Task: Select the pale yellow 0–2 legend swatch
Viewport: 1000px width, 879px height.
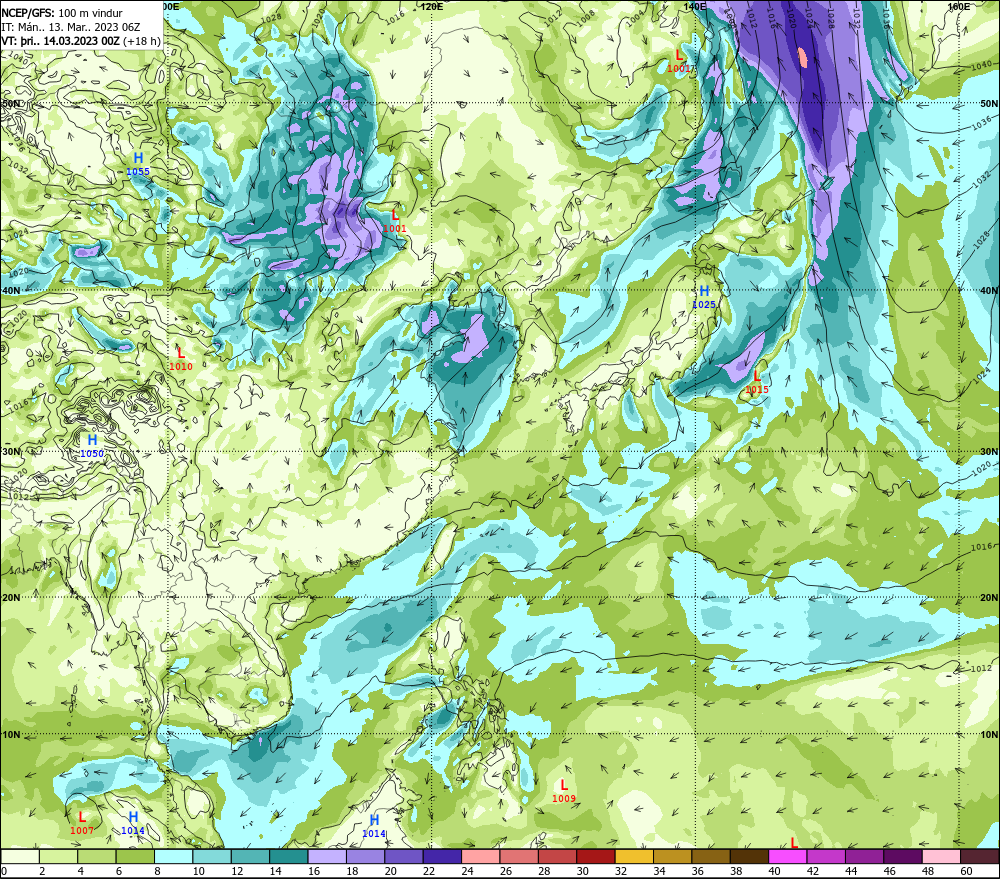Action: pos(20,856)
